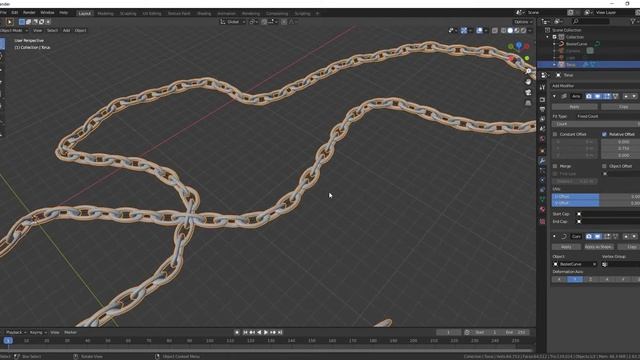The width and height of the screenshot is (640, 360).
Task: Toggle Curve modifier edit mode display
Action: click(607, 236)
